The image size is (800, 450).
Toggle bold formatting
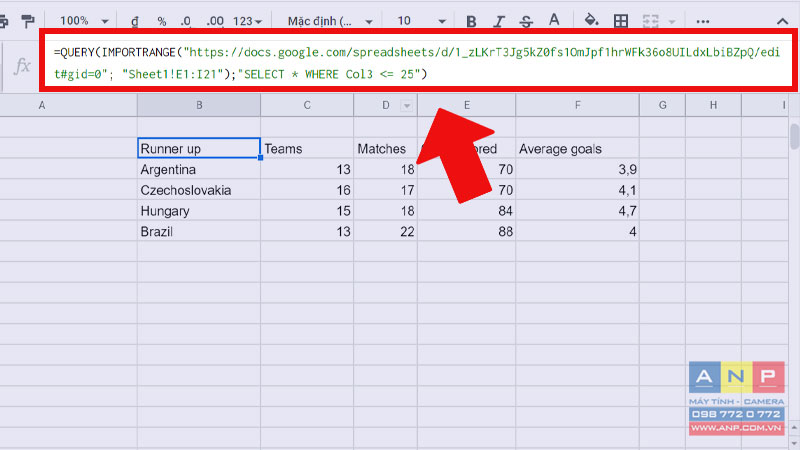(x=471, y=21)
